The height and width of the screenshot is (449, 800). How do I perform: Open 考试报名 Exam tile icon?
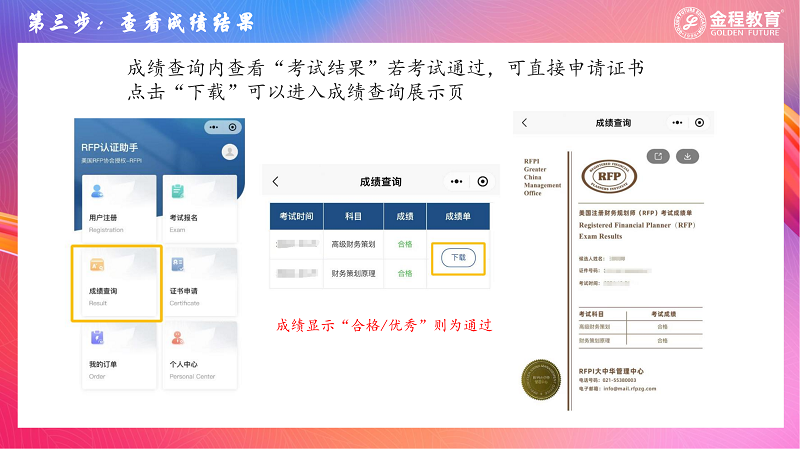pos(178,191)
